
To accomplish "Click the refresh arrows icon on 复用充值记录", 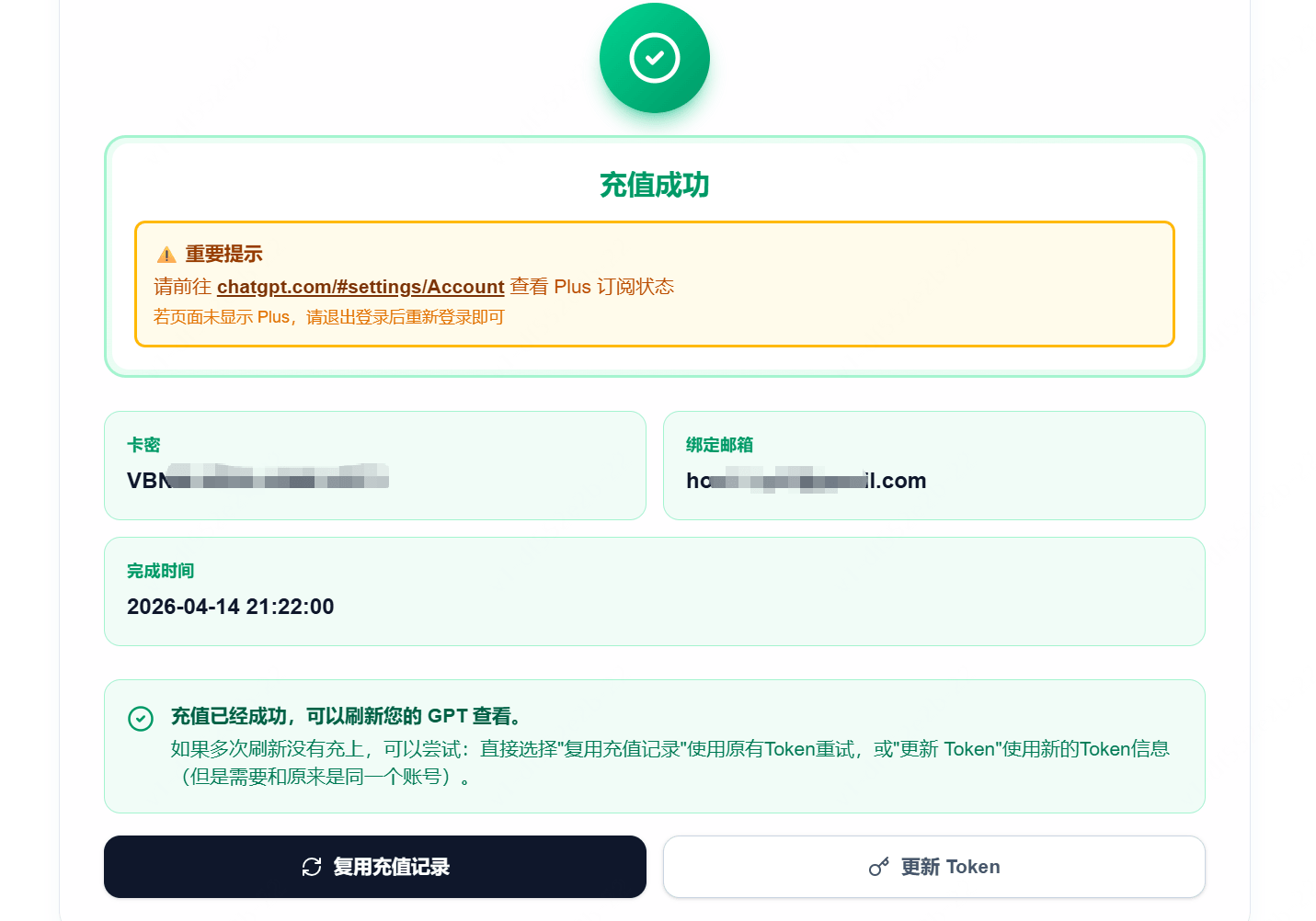I will pos(312,867).
